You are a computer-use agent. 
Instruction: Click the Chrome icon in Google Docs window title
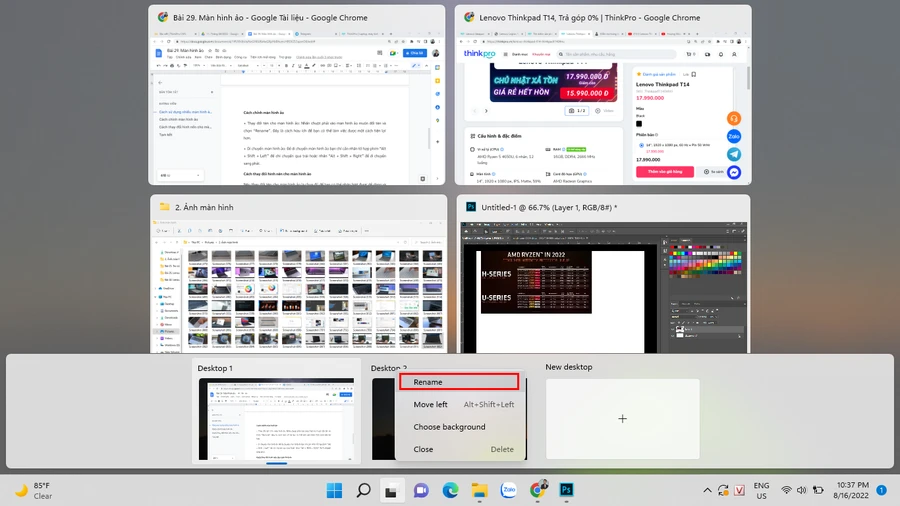click(x=163, y=17)
